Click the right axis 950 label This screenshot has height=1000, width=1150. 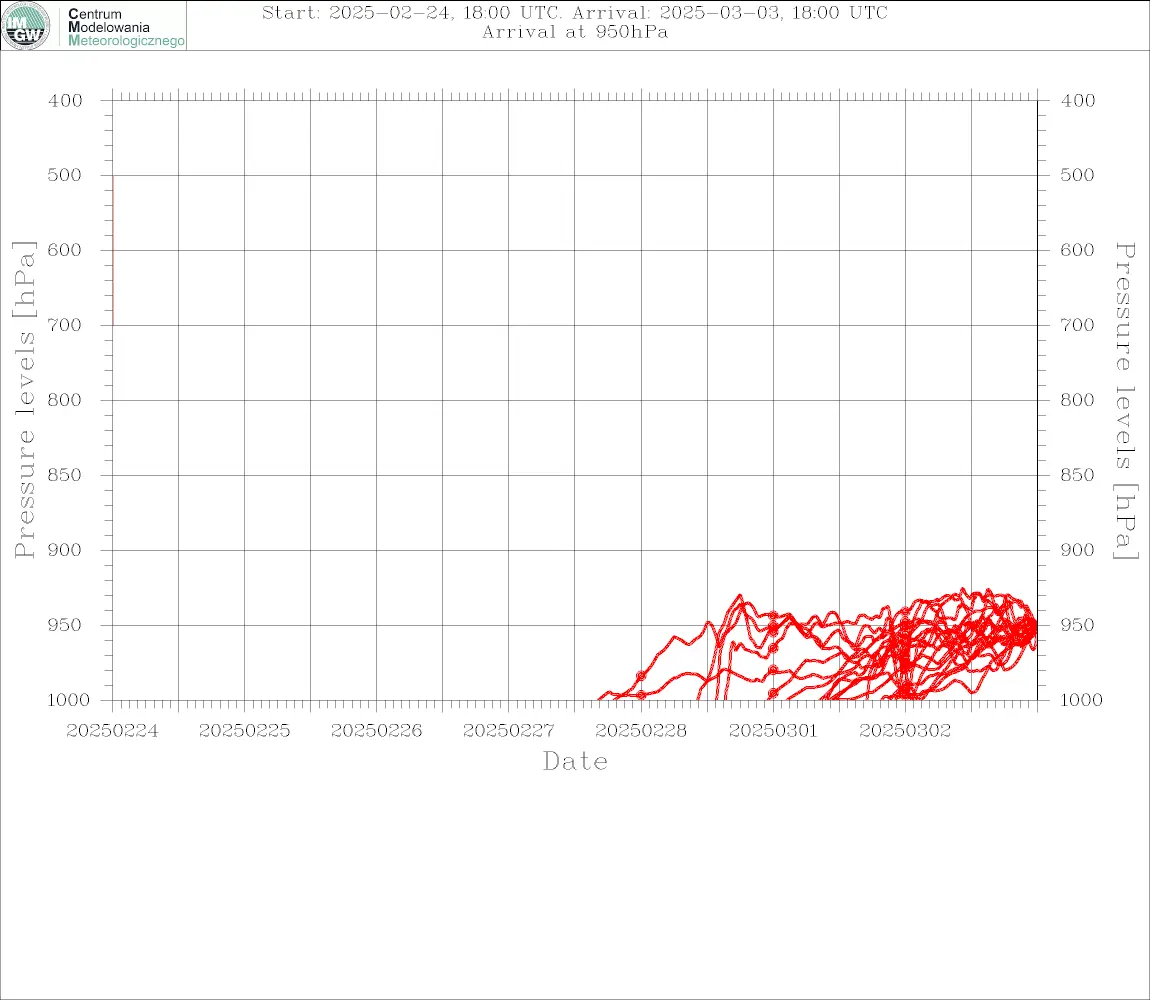click(1077, 625)
